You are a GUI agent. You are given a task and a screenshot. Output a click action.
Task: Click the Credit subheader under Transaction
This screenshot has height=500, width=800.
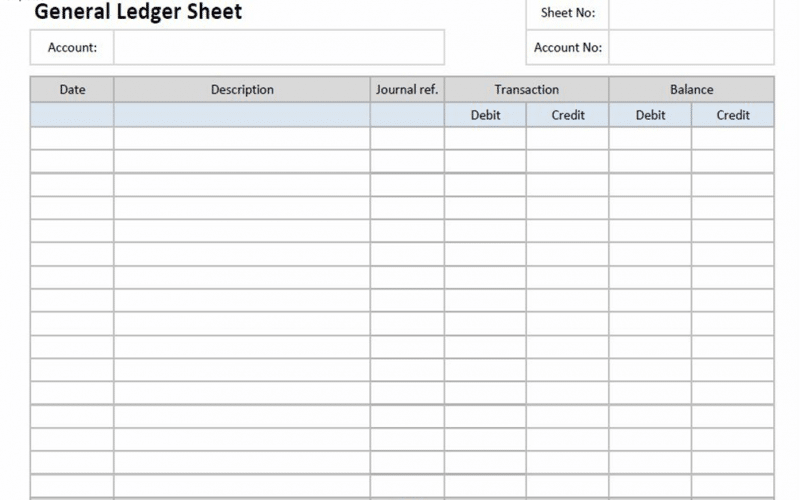[568, 115]
